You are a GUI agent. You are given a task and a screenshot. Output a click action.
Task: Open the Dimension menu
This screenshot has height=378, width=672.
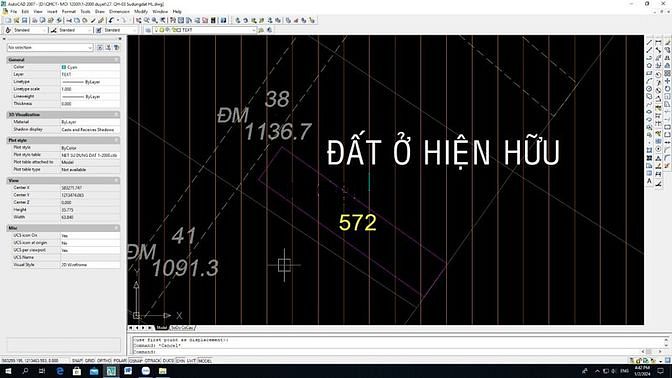(x=120, y=12)
